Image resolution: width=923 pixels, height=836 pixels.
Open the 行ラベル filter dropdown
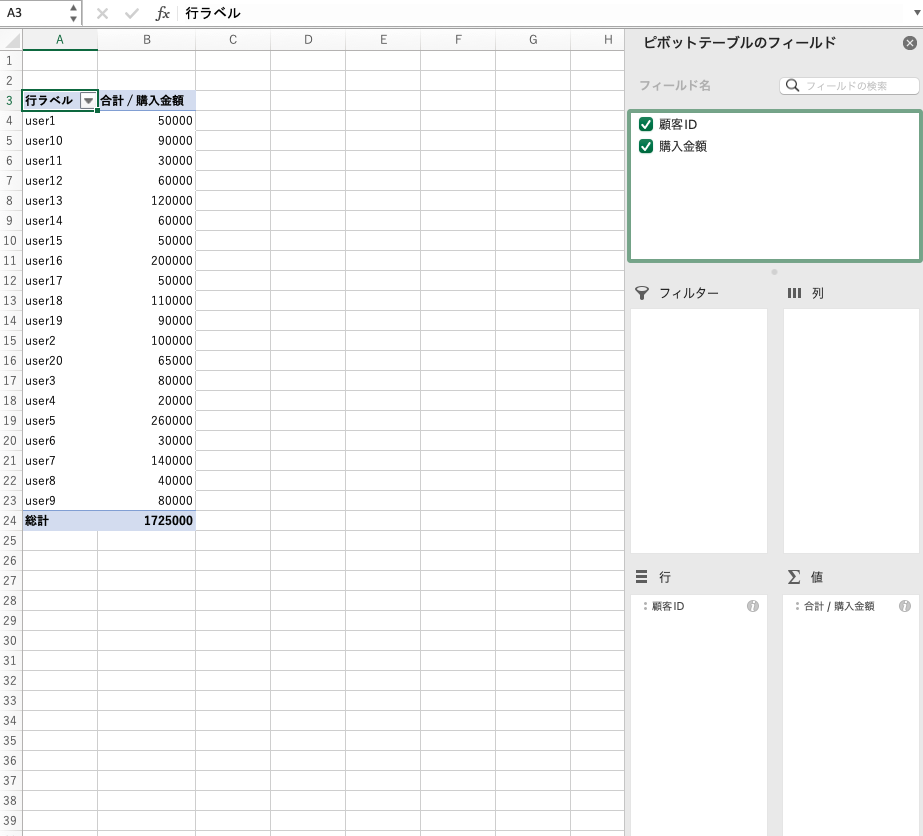pos(88,101)
